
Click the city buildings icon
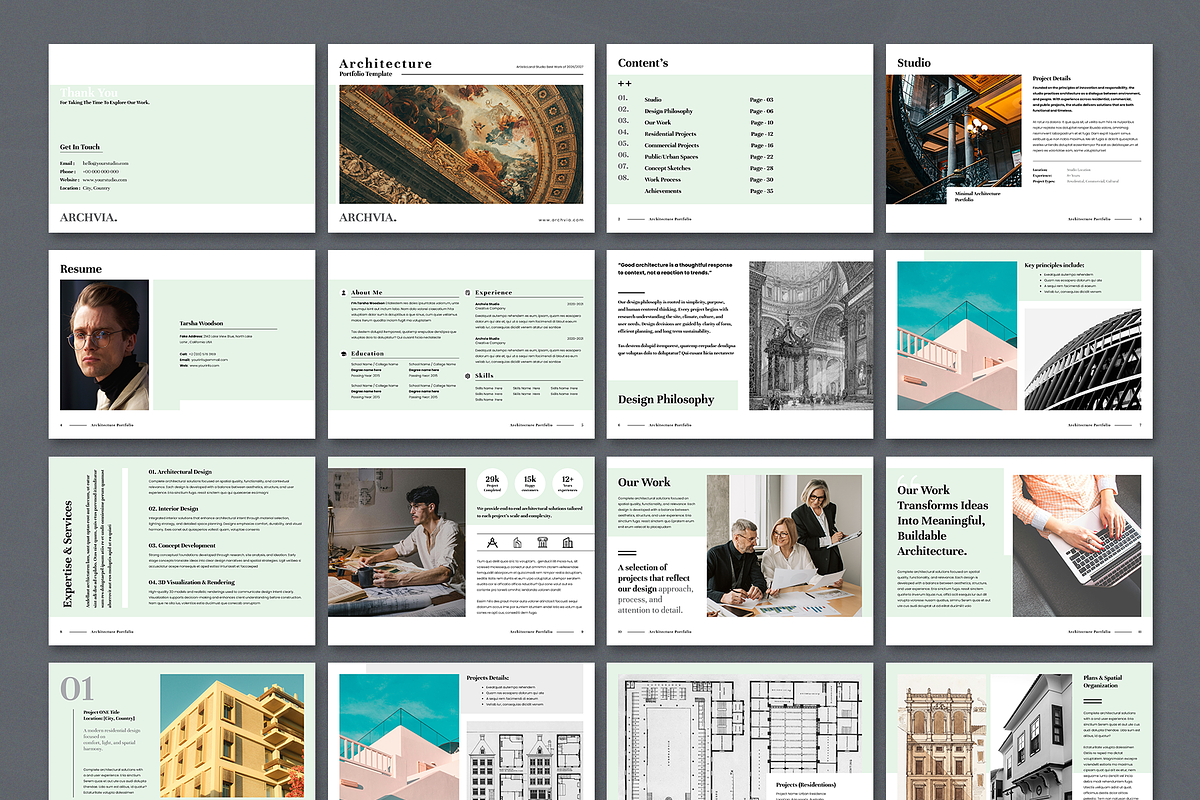point(567,543)
